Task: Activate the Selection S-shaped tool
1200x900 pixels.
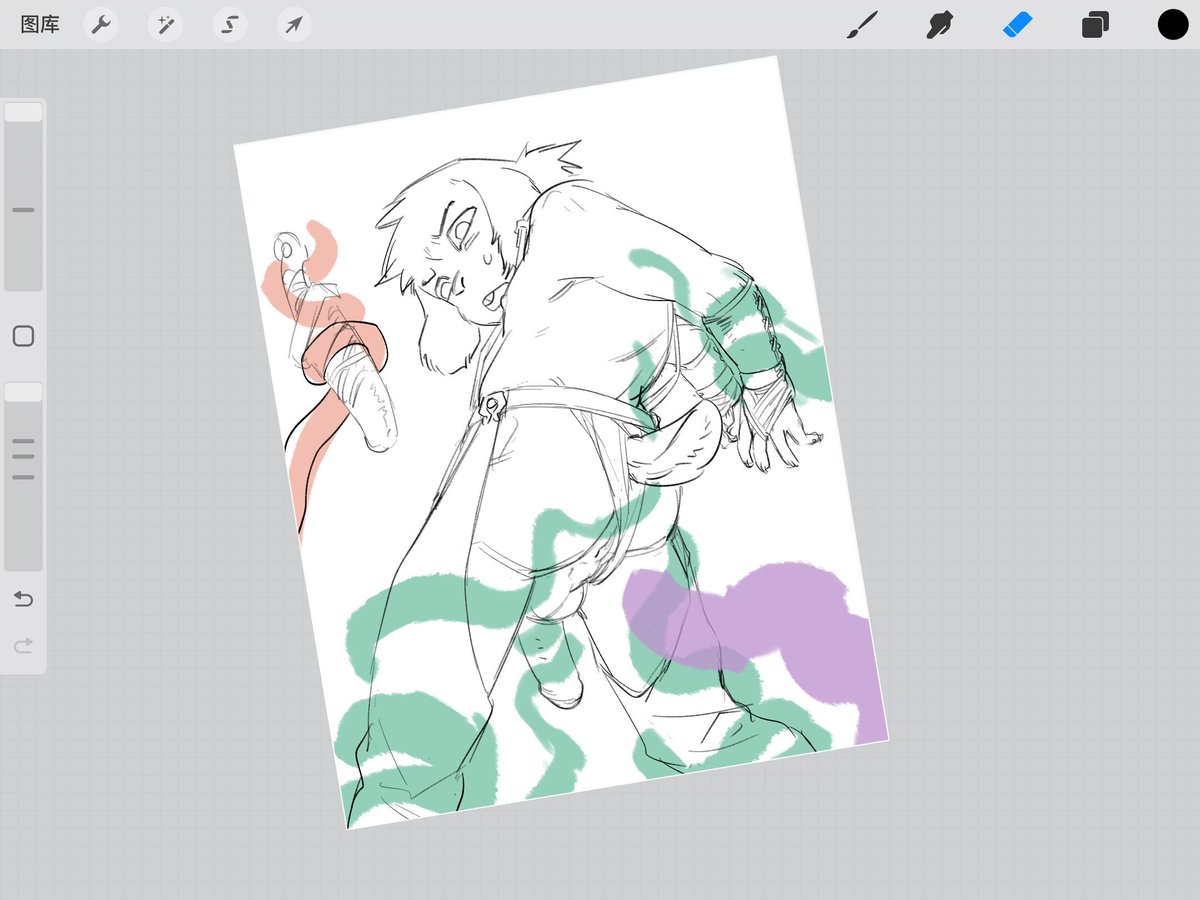Action: pos(229,24)
